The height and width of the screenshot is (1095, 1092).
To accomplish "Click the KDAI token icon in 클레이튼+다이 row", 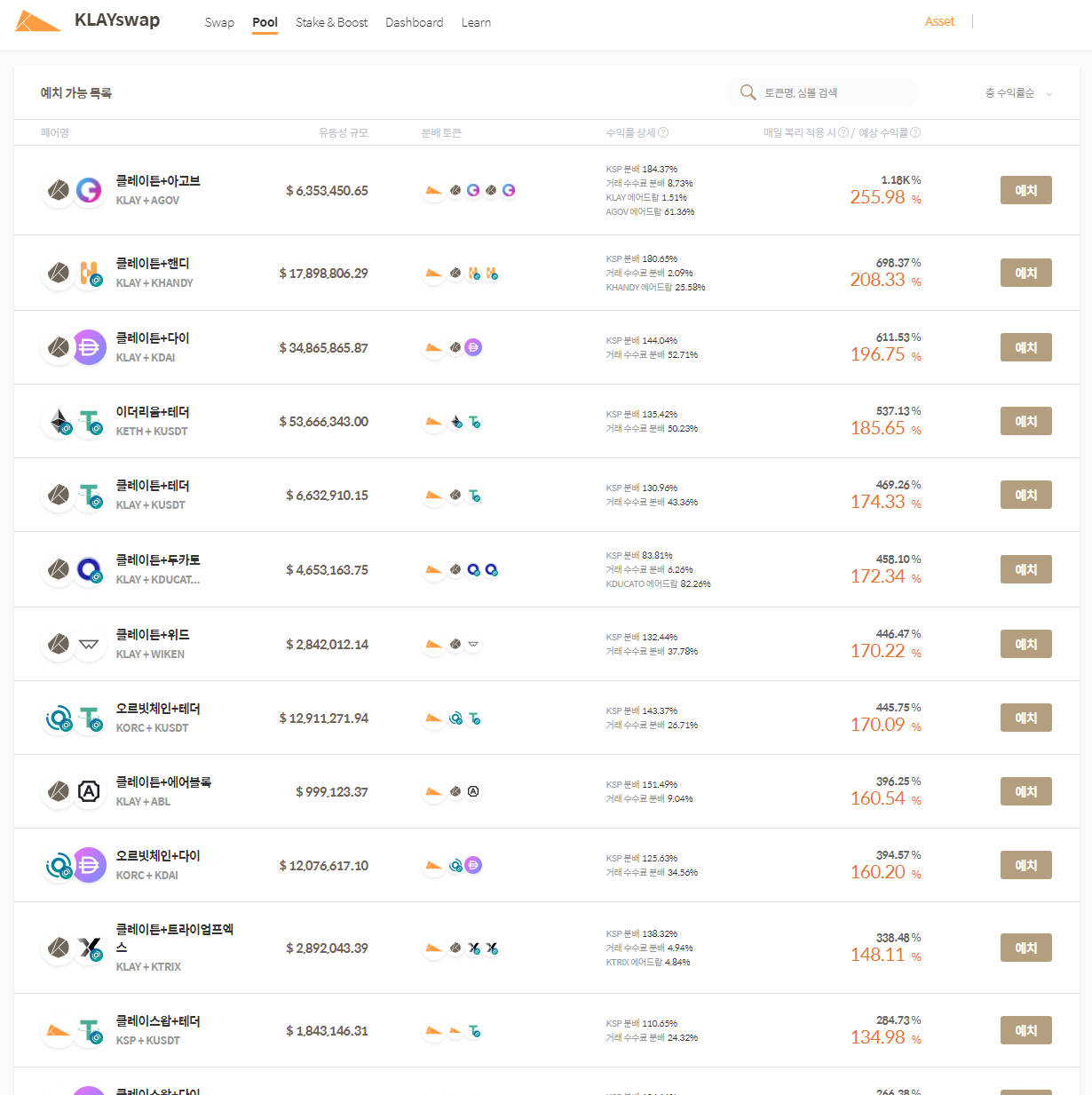I will [x=89, y=346].
